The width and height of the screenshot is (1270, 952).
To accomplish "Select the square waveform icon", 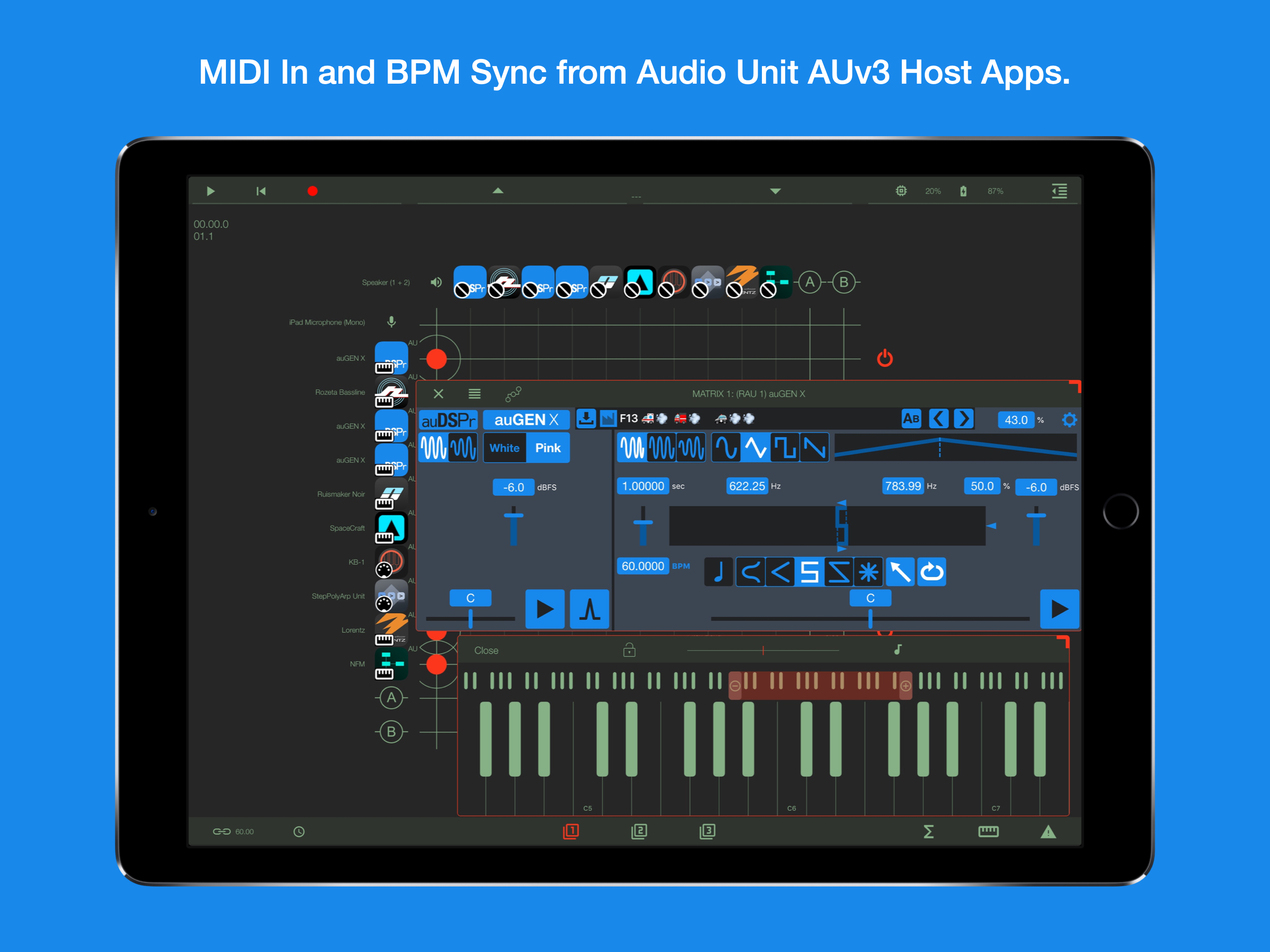I will pyautogui.click(x=784, y=448).
